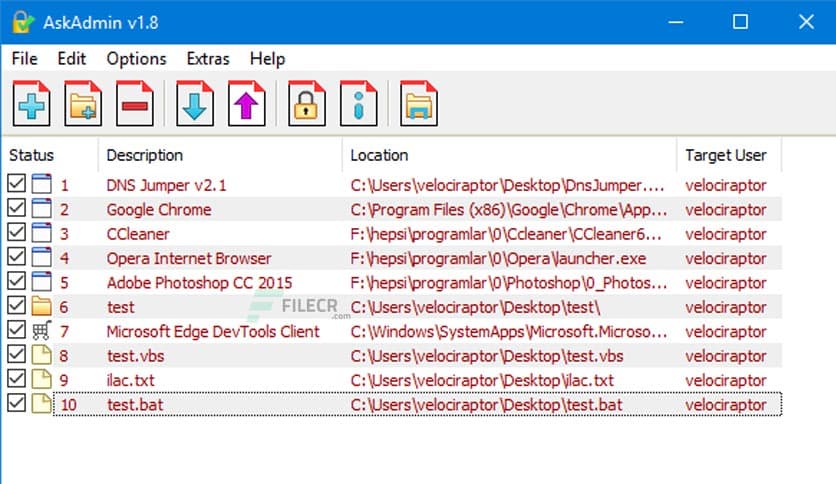The image size is (836, 484).
Task: Toggle the Google Chrome block checkbox
Action: tap(17, 207)
